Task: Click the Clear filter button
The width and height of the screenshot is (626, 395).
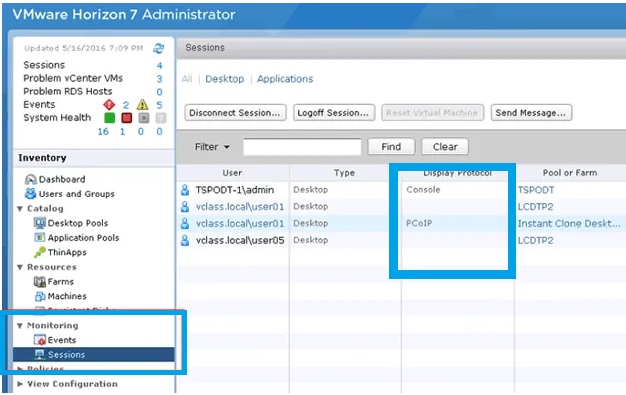Action: 445,147
